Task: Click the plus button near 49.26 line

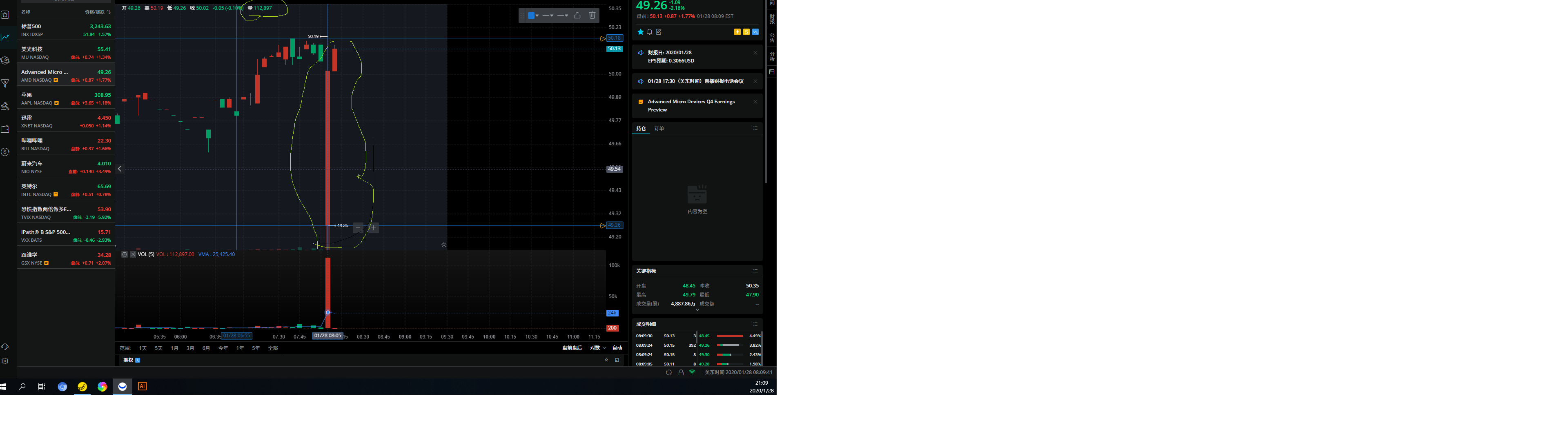Action: (x=374, y=228)
